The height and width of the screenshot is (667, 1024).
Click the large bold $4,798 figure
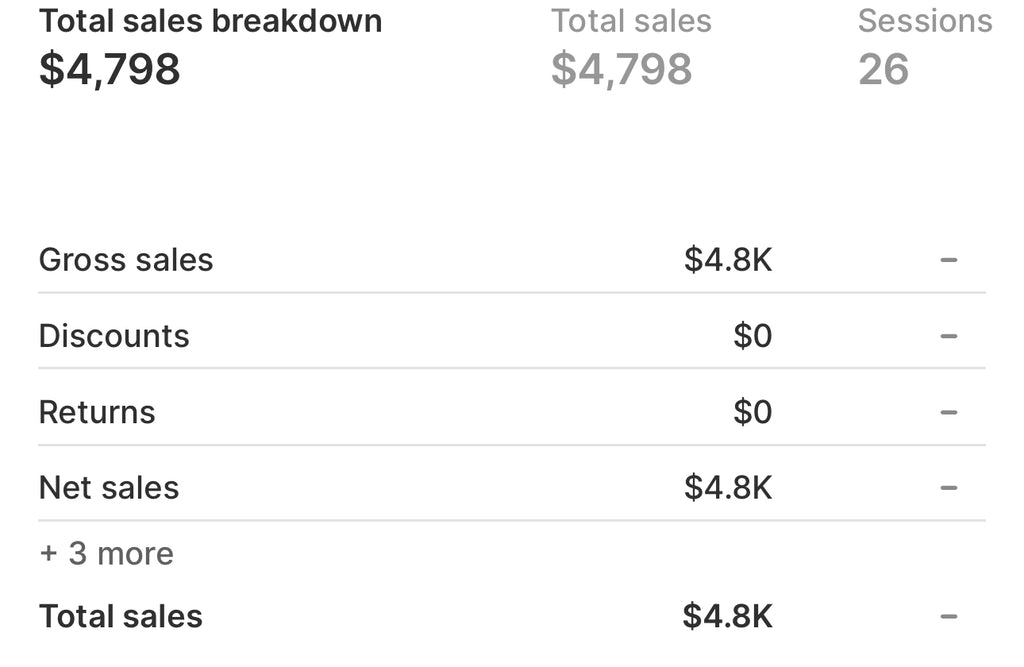click(110, 70)
